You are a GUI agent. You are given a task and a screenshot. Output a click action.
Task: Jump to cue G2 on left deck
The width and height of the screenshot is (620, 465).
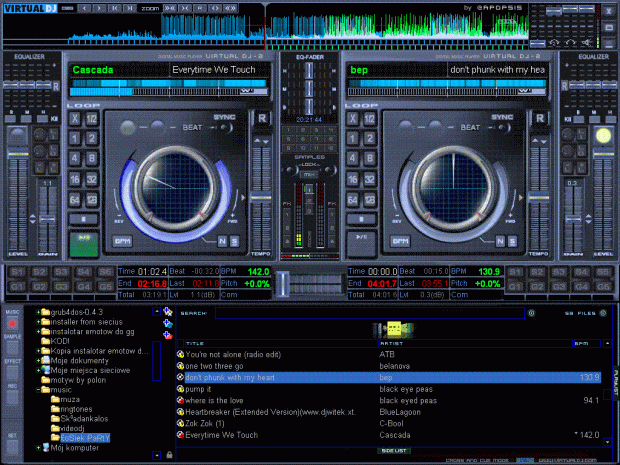coord(39,287)
